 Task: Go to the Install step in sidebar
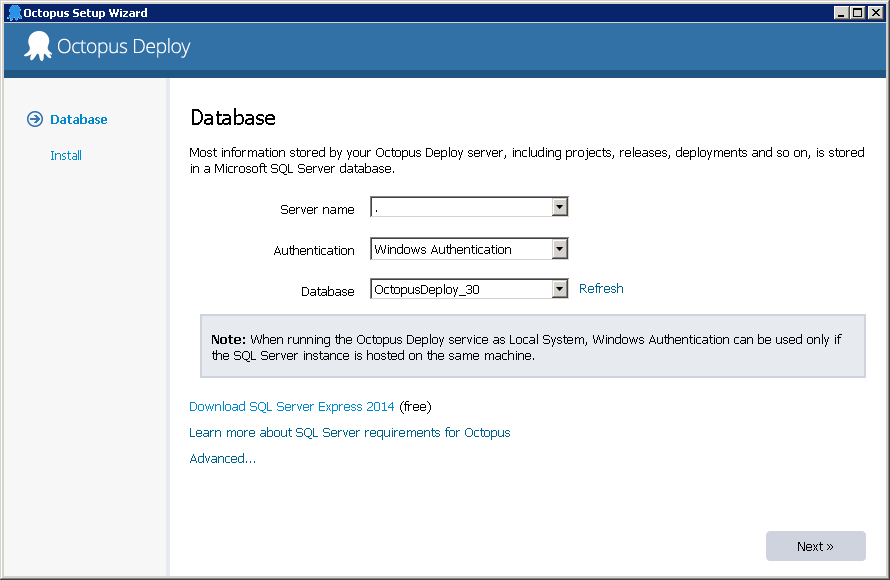[66, 156]
